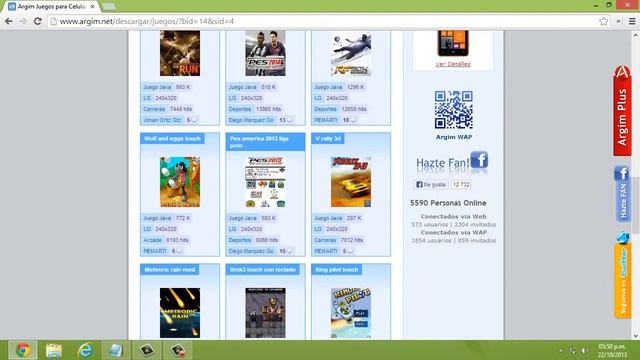The height and width of the screenshot is (360, 640).
Task: Click the Real Football cover thumbnail
Action: [351, 53]
